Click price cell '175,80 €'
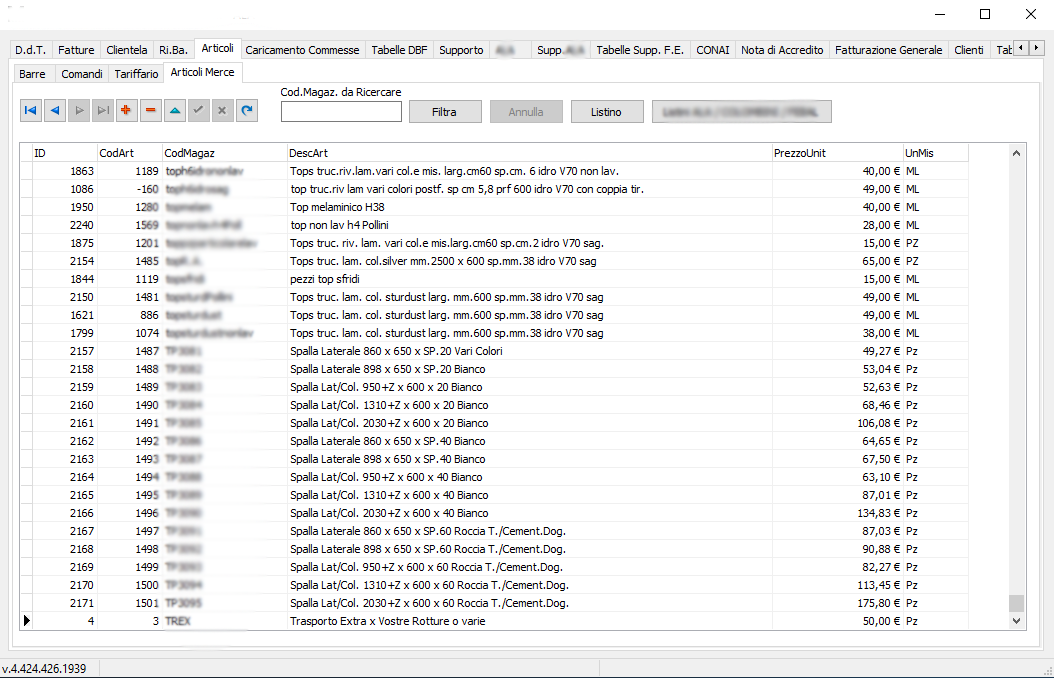 coord(837,603)
